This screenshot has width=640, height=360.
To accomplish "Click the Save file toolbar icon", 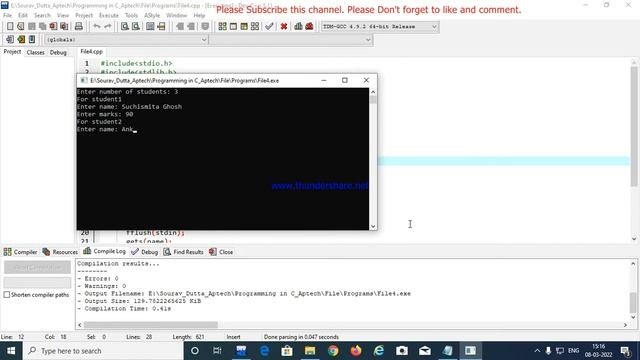I will coord(31,27).
